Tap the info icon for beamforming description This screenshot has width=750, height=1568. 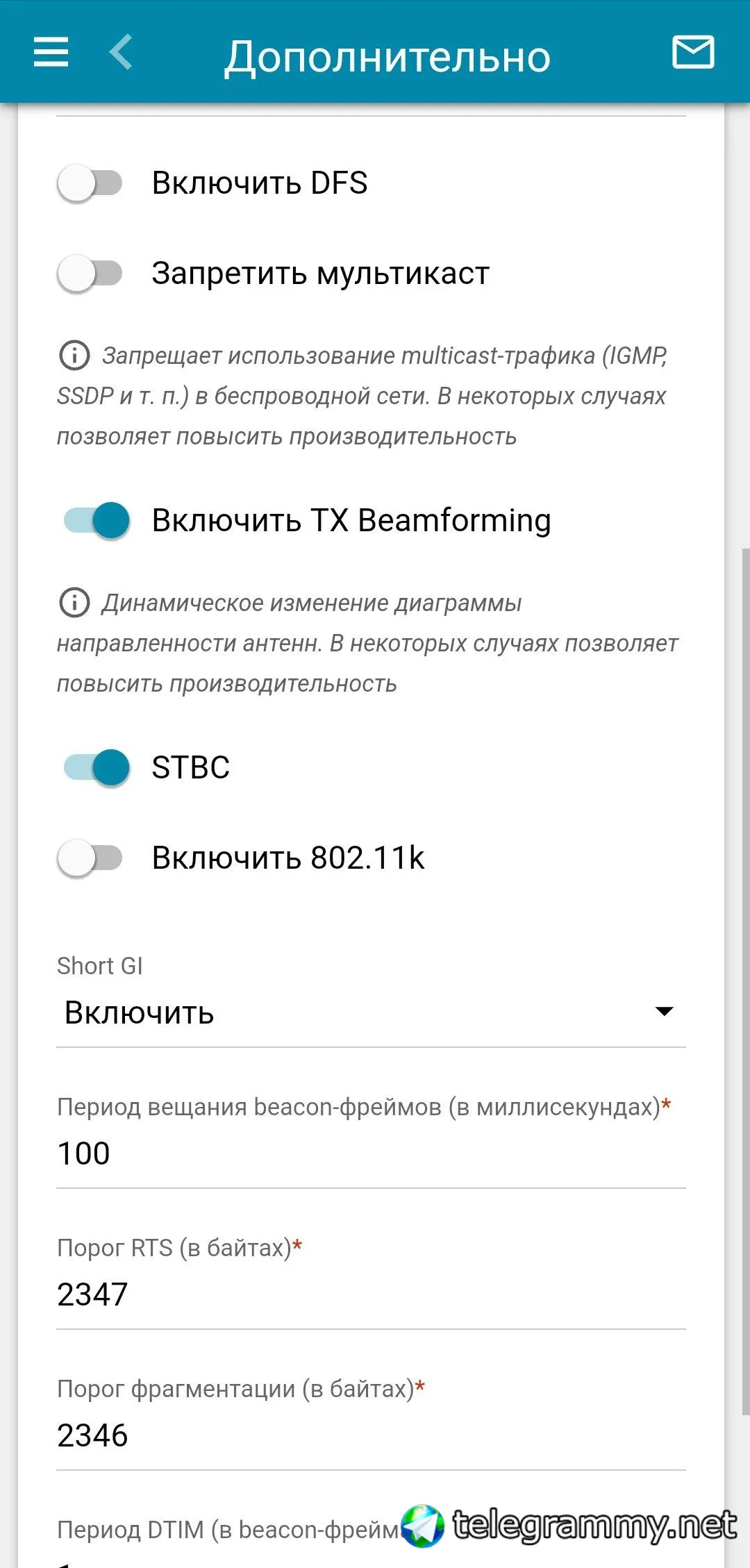tap(74, 603)
